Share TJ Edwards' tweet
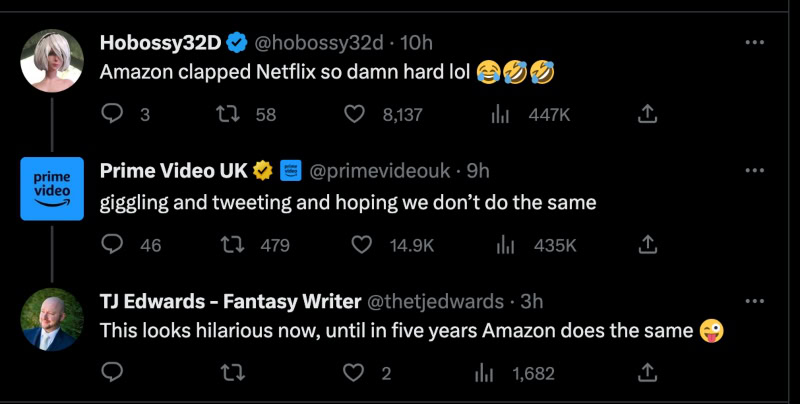Viewport: 800px width, 404px height. point(647,373)
